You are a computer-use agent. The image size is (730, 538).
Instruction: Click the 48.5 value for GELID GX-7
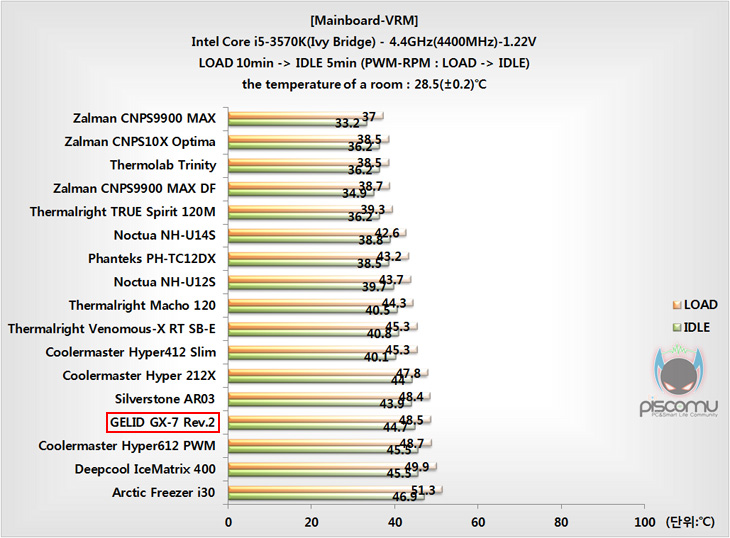point(411,420)
